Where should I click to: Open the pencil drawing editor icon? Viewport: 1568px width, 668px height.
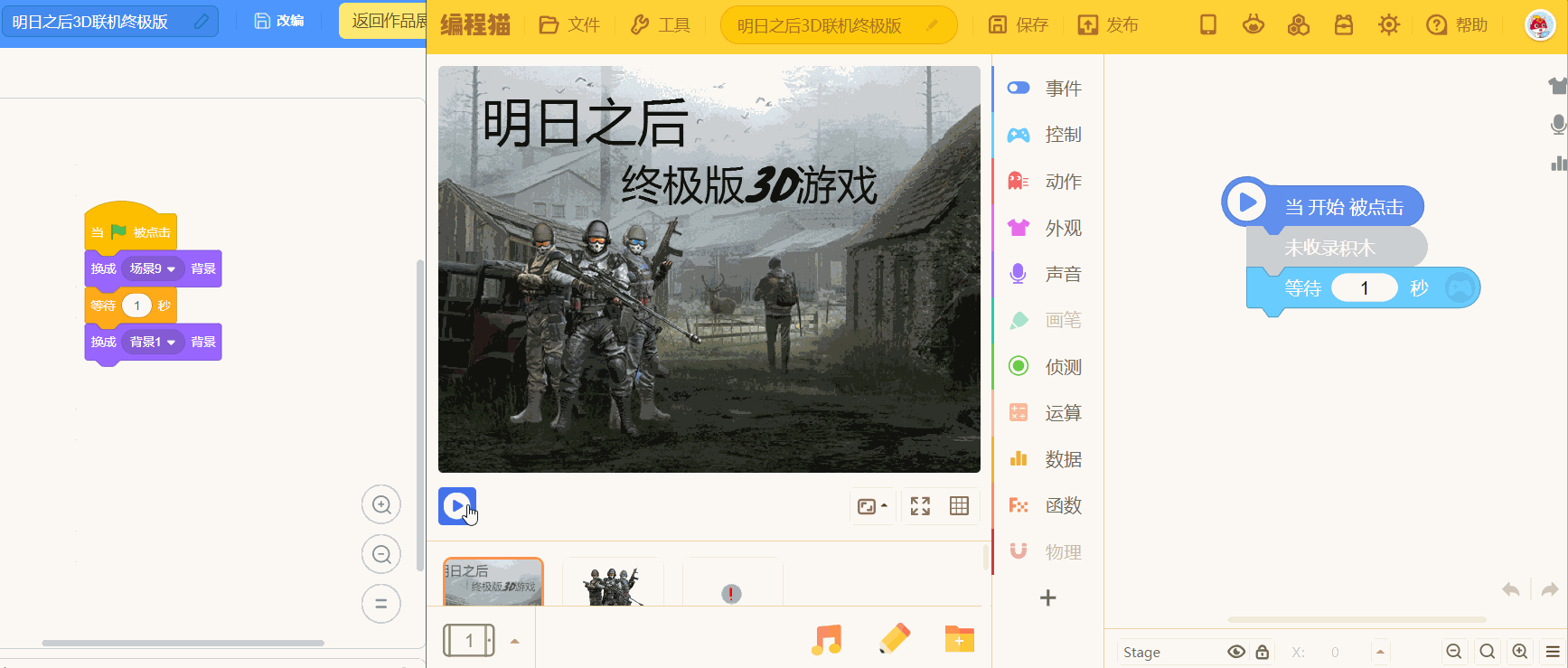pyautogui.click(x=895, y=639)
